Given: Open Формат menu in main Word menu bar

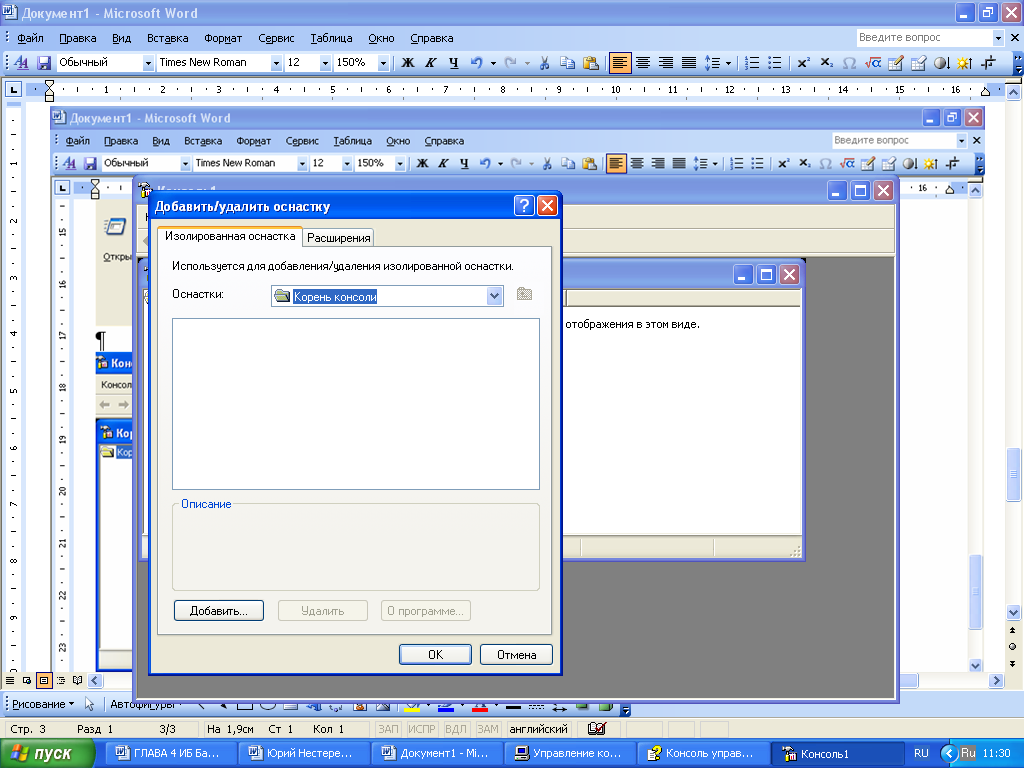Looking at the screenshot, I should [x=223, y=38].
